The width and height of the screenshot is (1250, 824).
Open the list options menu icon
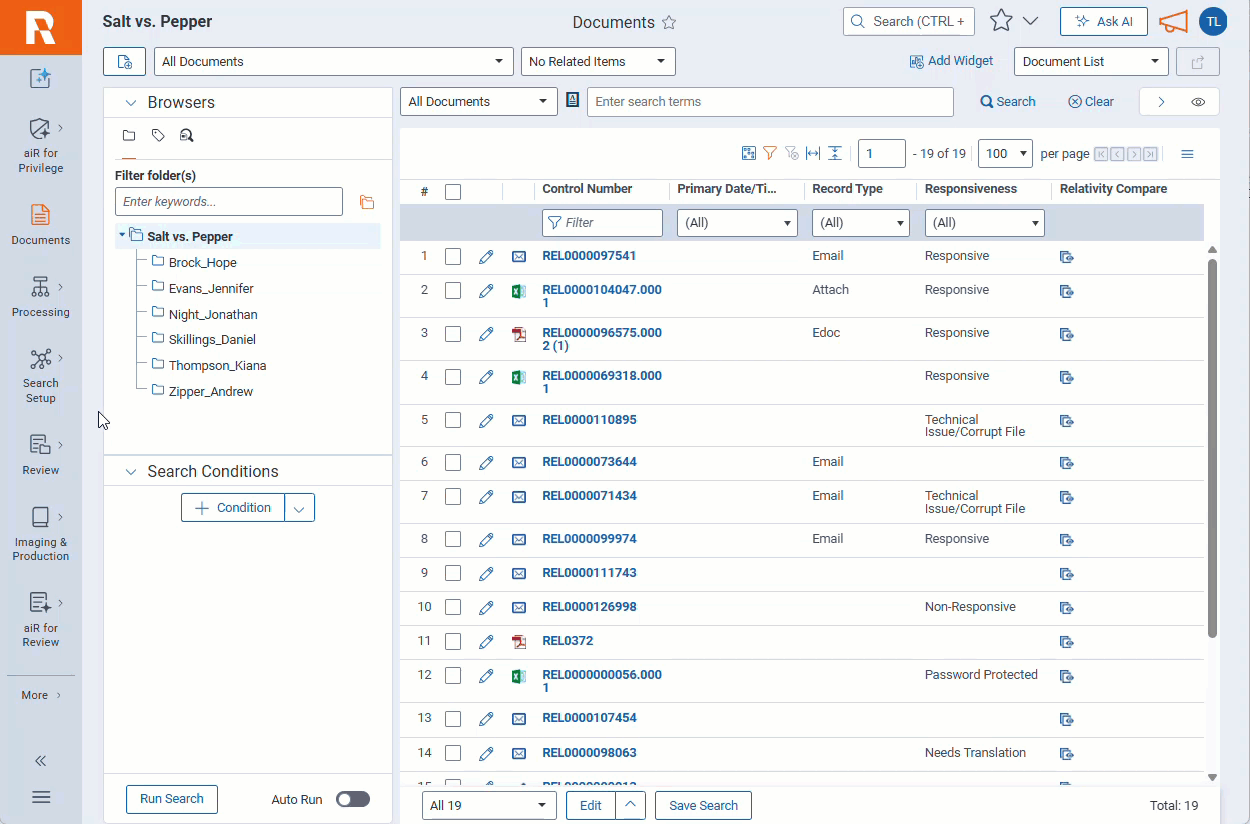click(x=1188, y=154)
